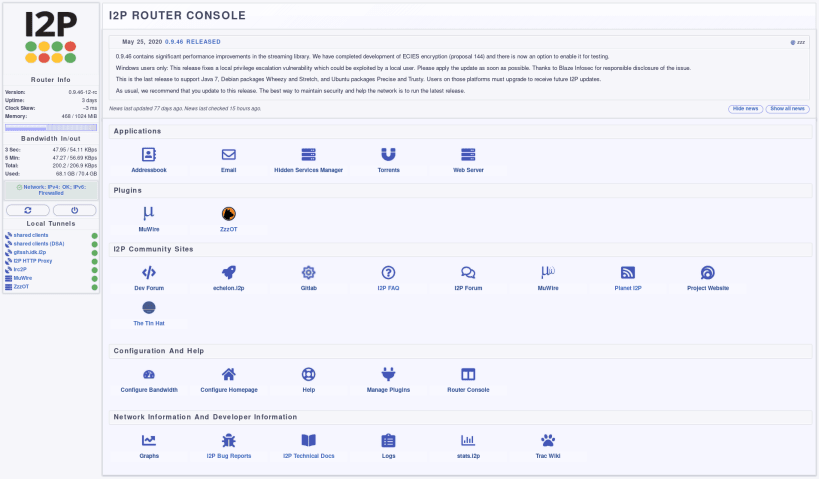
Task: Open The Tin Hat site icon
Action: [x=149, y=308]
